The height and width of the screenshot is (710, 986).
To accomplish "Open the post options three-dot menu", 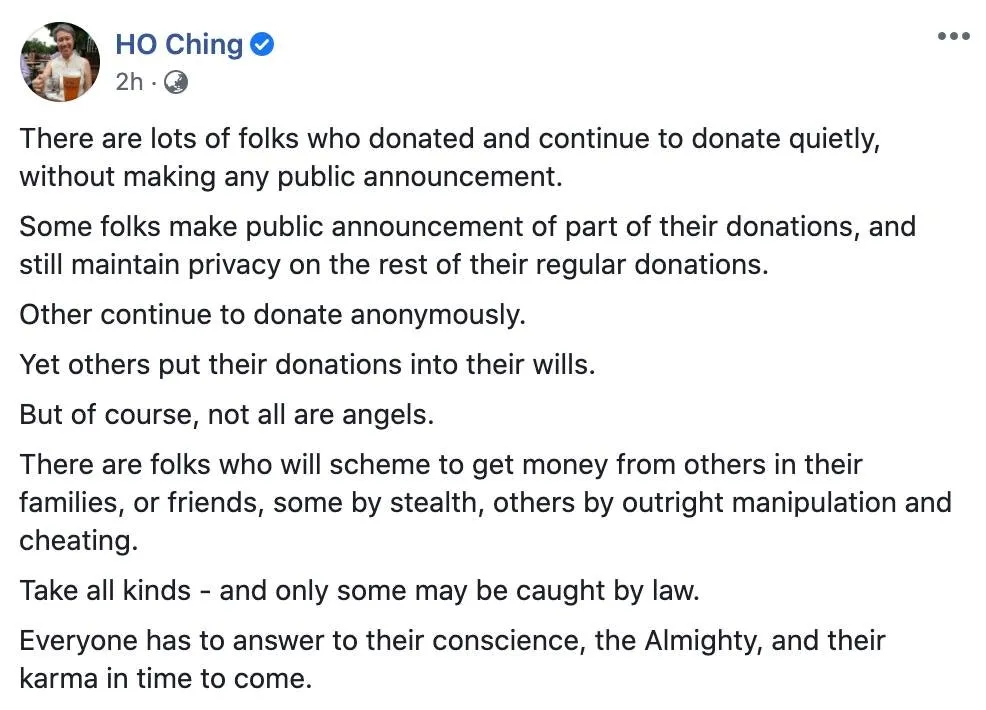I will pos(953,37).
